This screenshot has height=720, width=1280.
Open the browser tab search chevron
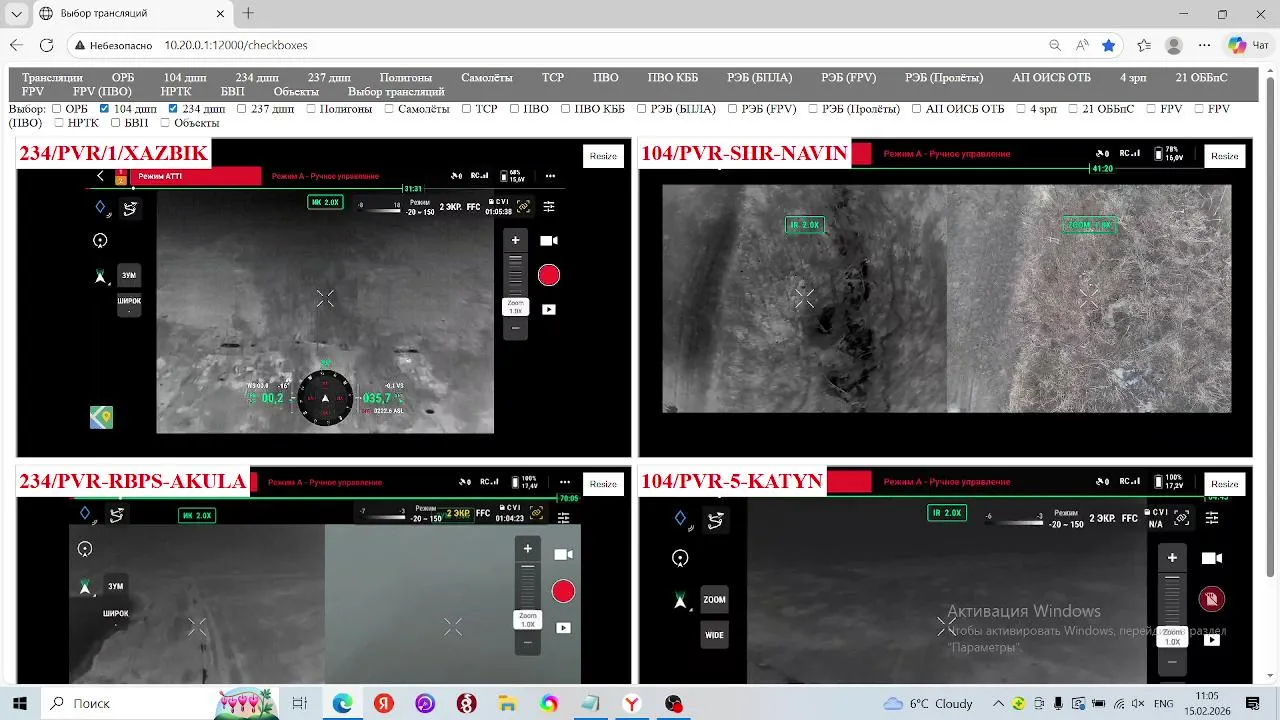(16, 14)
